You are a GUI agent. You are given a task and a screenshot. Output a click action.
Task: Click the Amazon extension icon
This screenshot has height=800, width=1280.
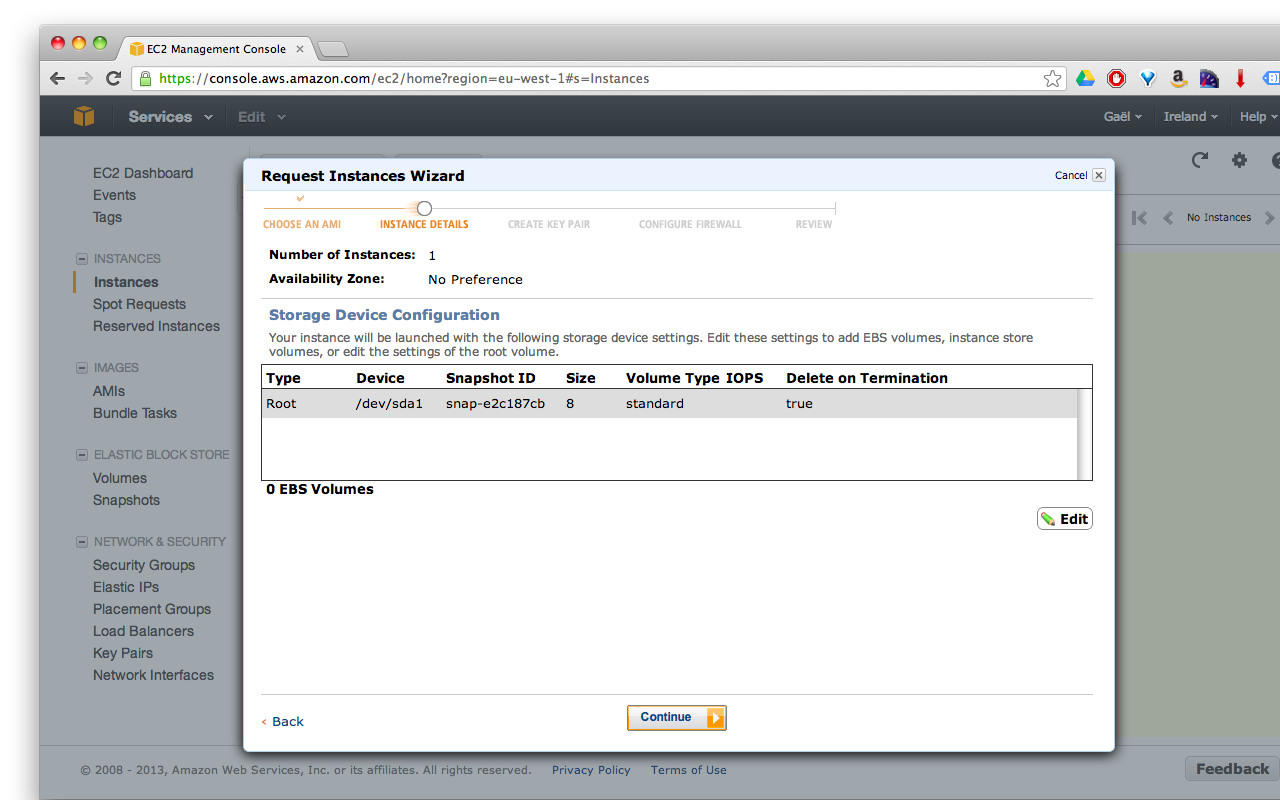1178,77
